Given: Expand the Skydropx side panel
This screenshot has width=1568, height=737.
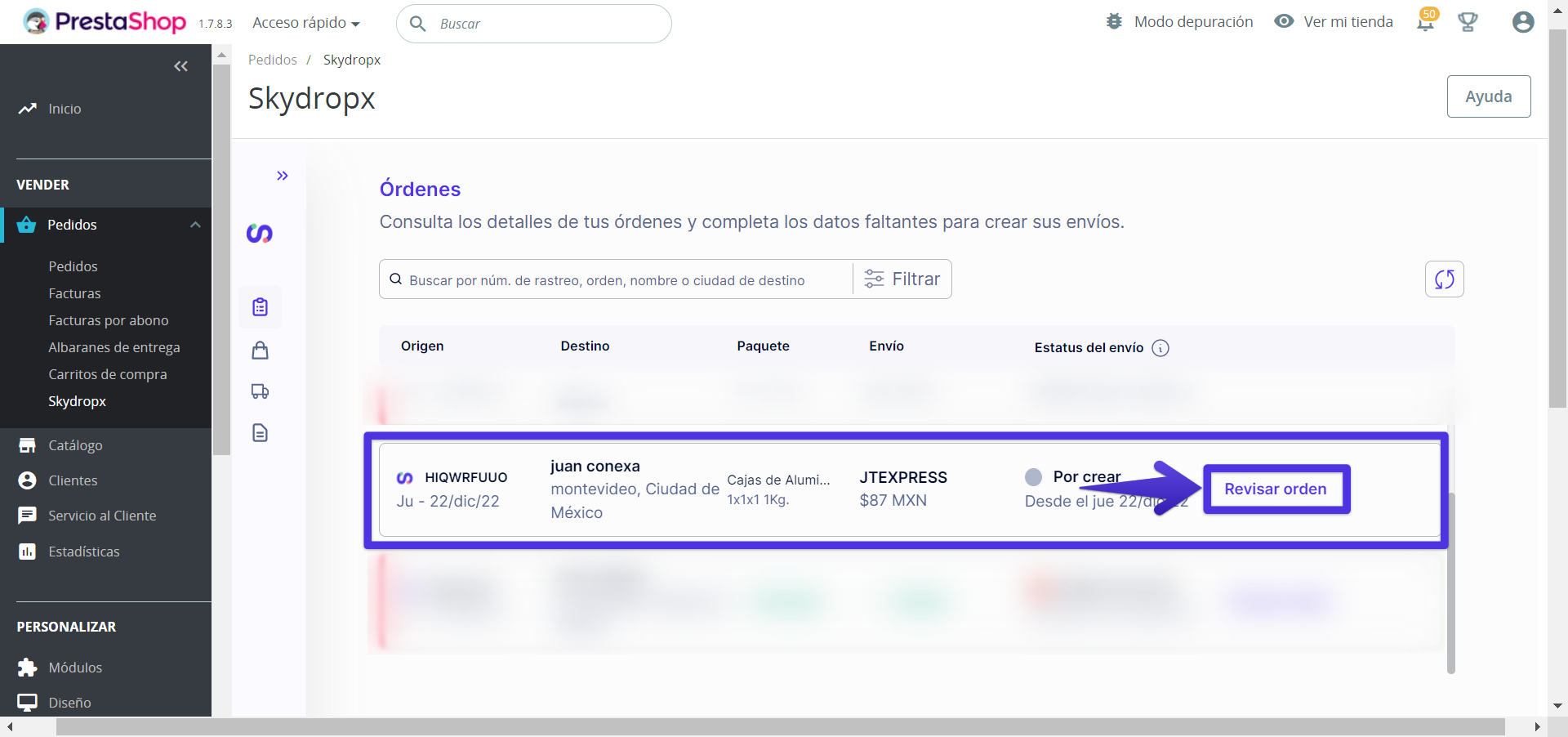Looking at the screenshot, I should click(282, 176).
